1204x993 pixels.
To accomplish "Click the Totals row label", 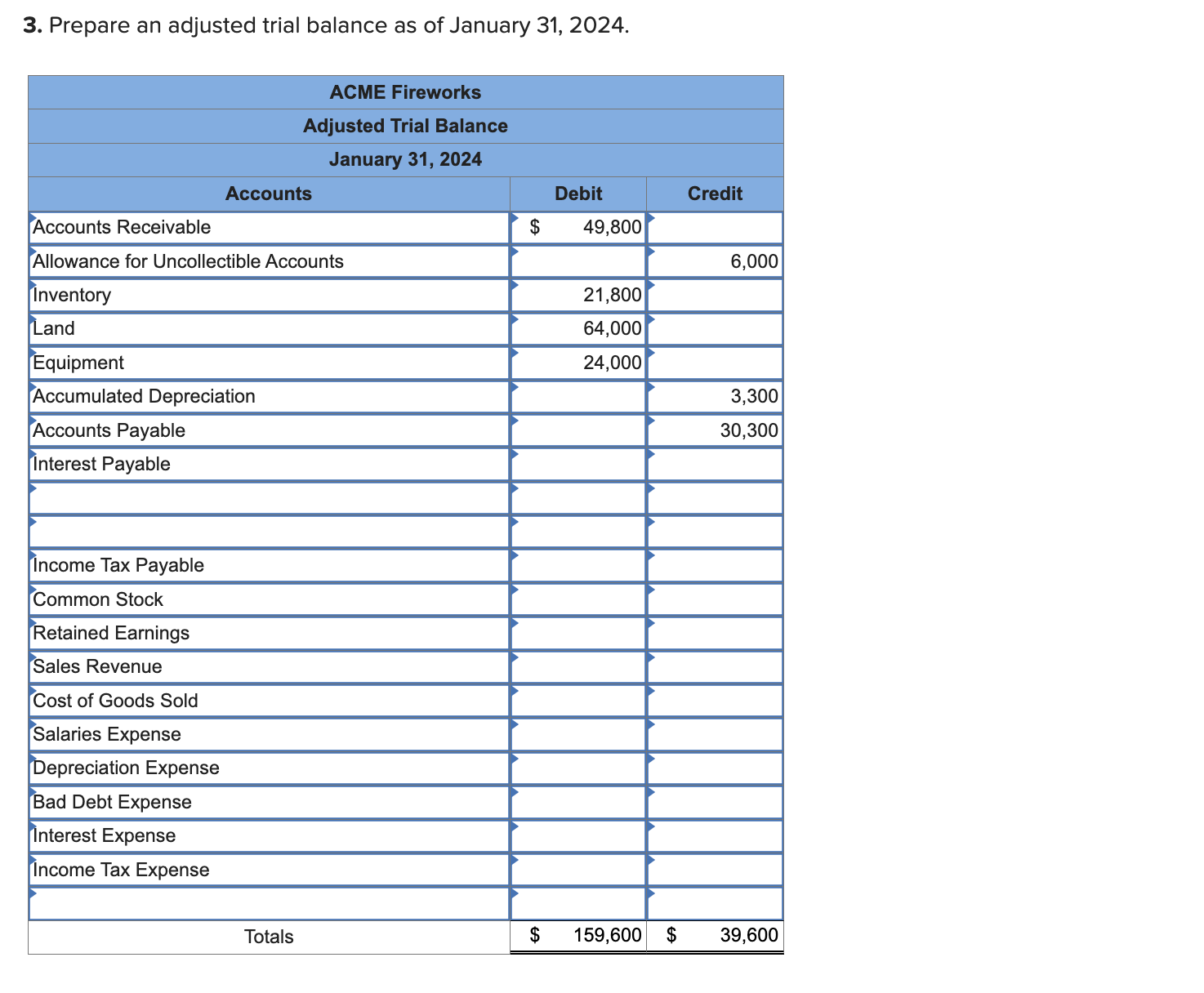I will pyautogui.click(x=269, y=937).
